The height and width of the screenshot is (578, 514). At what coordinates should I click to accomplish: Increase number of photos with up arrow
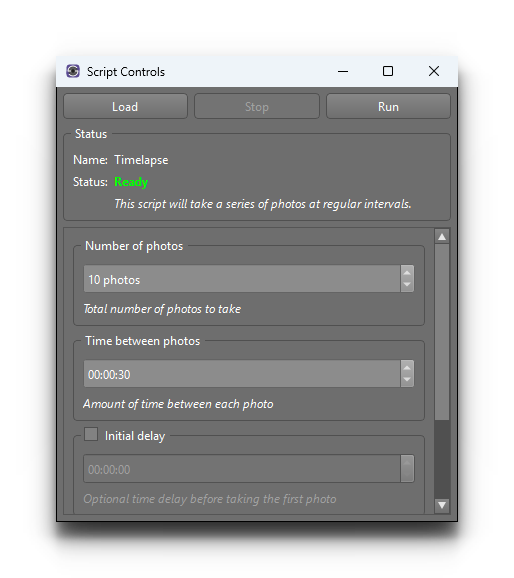click(x=407, y=272)
